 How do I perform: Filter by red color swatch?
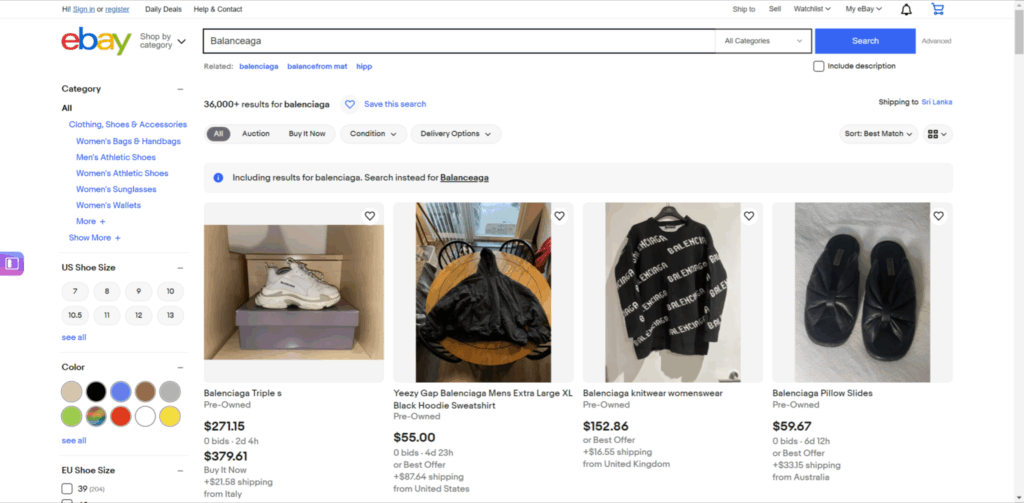(x=121, y=416)
